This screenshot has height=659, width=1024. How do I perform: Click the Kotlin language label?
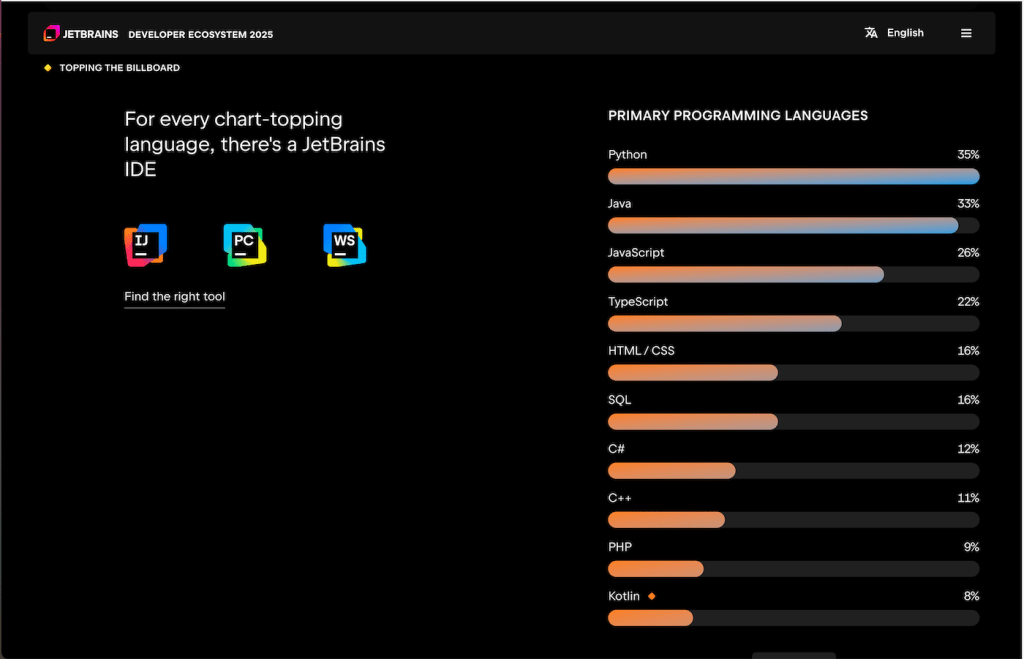(x=624, y=596)
